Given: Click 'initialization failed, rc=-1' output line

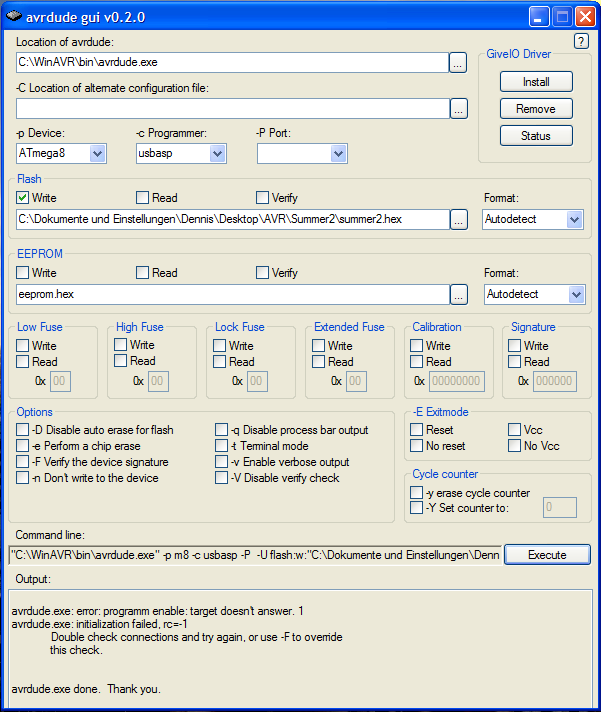Looking at the screenshot, I should coord(99,624).
